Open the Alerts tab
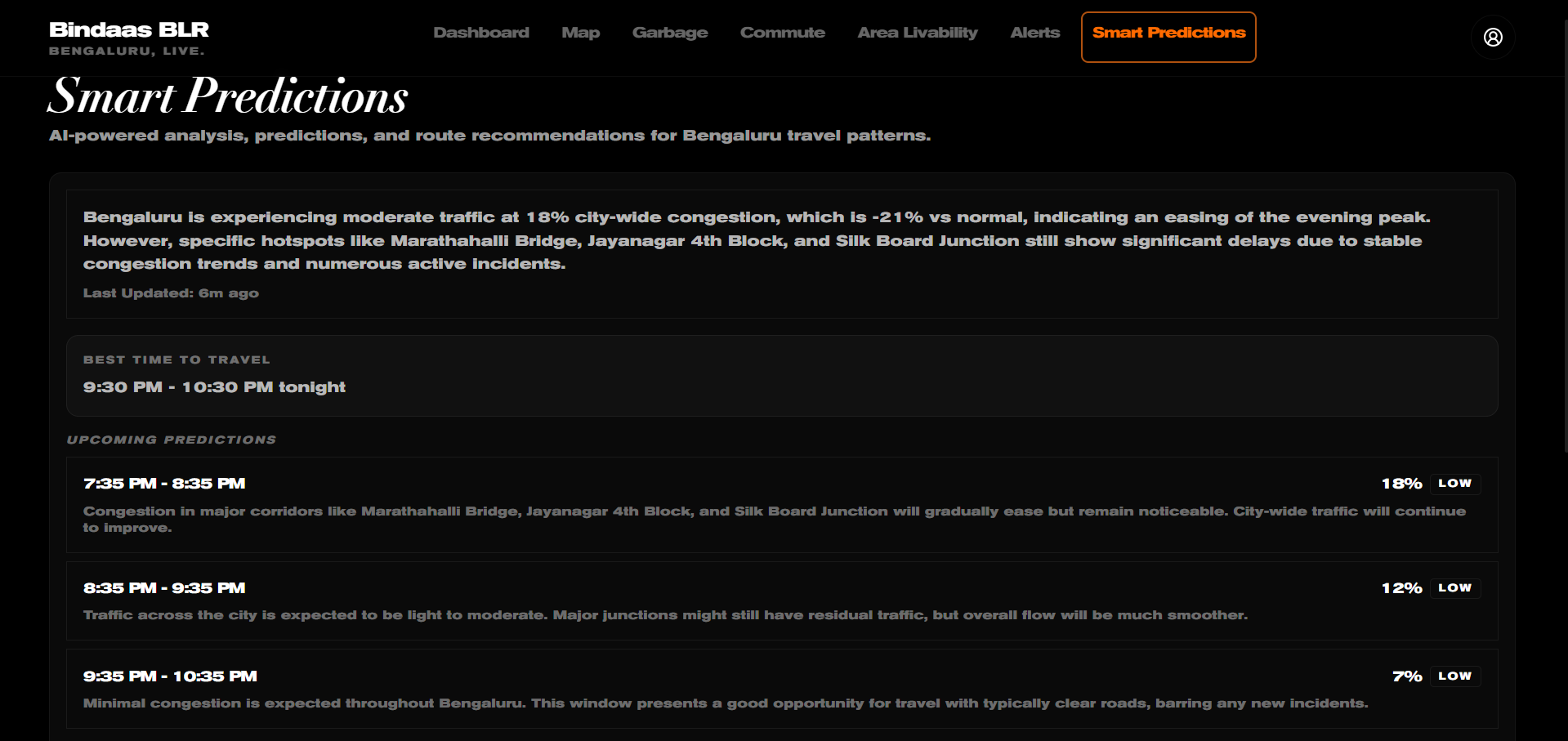The image size is (1568, 741). tap(1035, 33)
